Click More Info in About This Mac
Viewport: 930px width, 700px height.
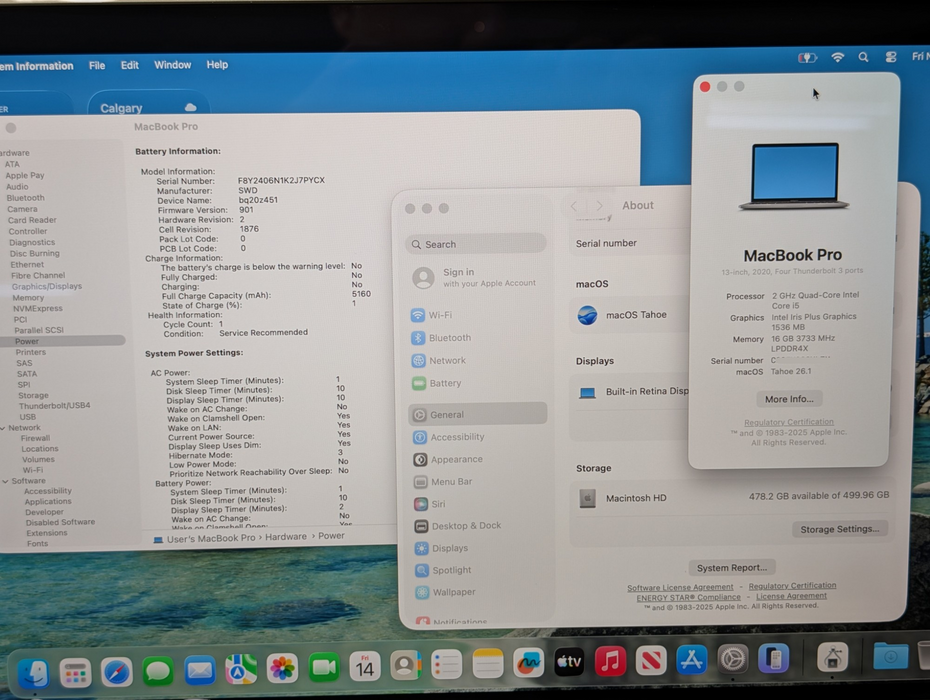pyautogui.click(x=789, y=399)
